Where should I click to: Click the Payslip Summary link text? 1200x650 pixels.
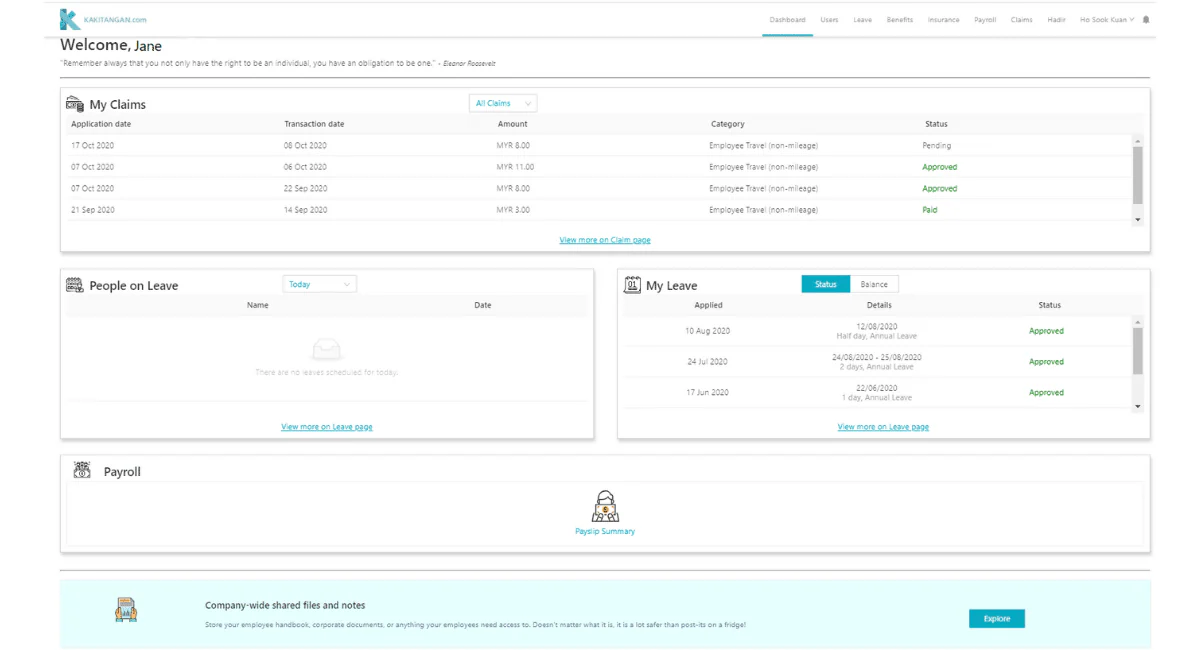point(605,531)
